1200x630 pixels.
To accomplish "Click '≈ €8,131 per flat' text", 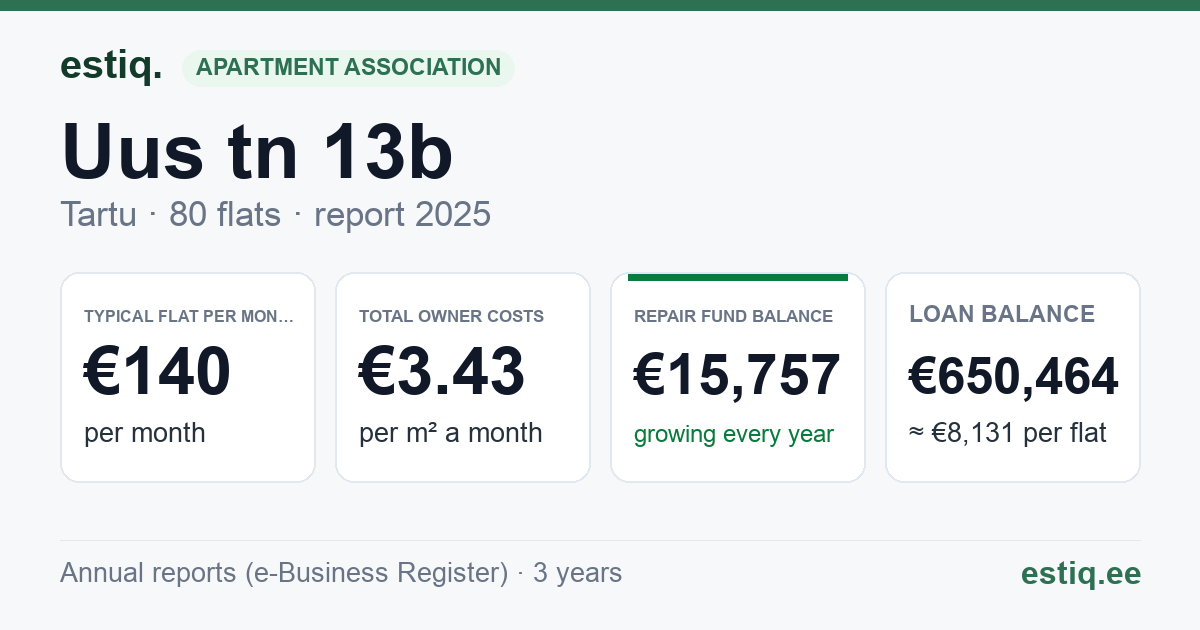I will (x=1008, y=434).
